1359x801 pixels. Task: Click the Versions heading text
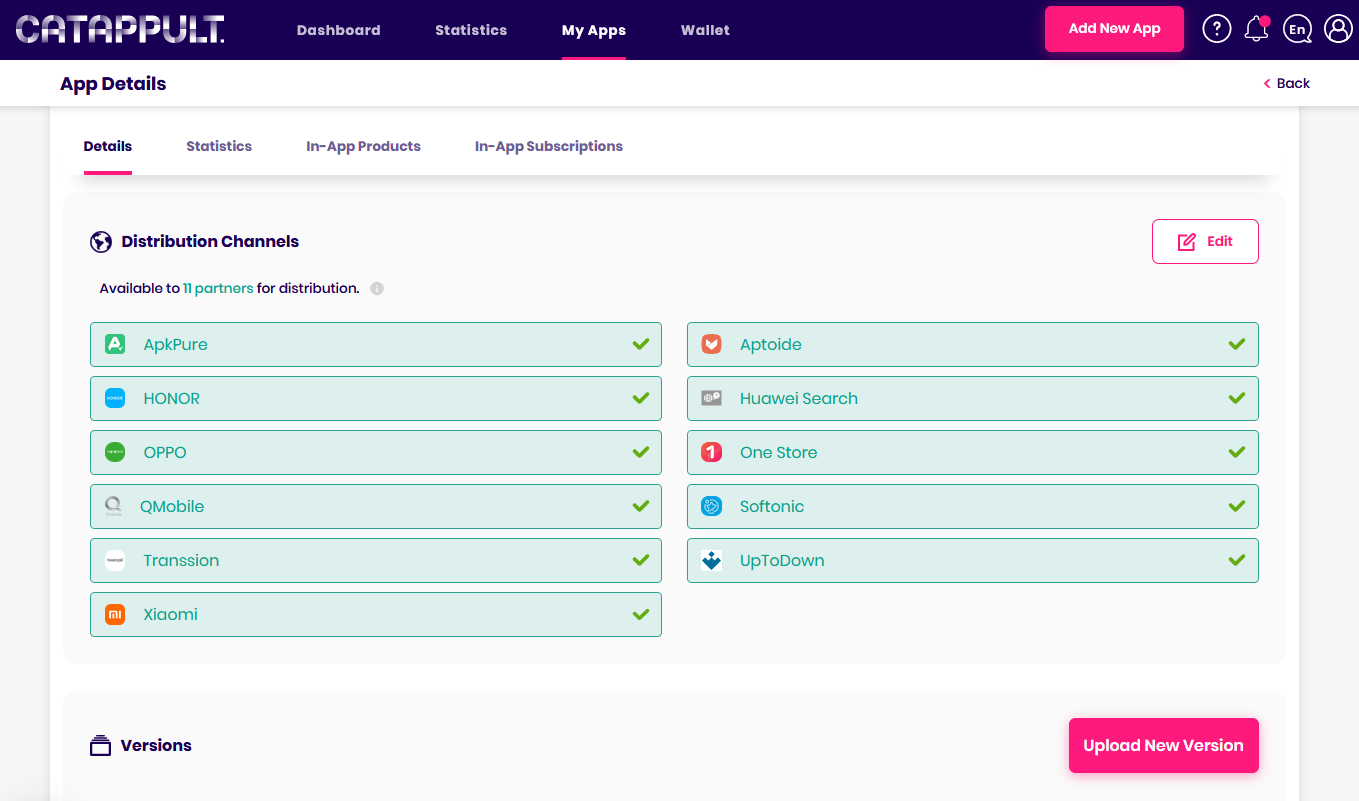point(156,745)
